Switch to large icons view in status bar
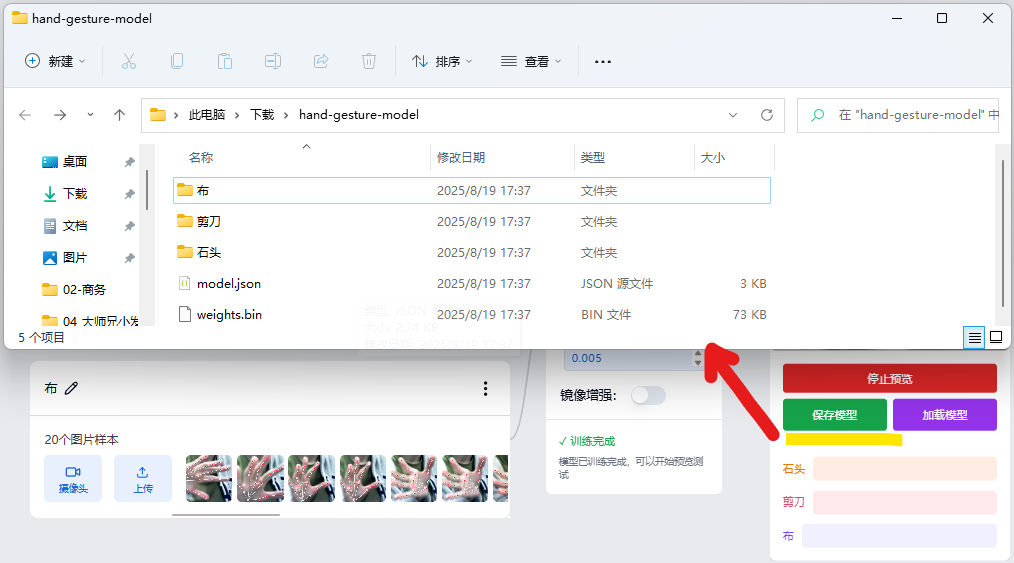 (x=997, y=337)
